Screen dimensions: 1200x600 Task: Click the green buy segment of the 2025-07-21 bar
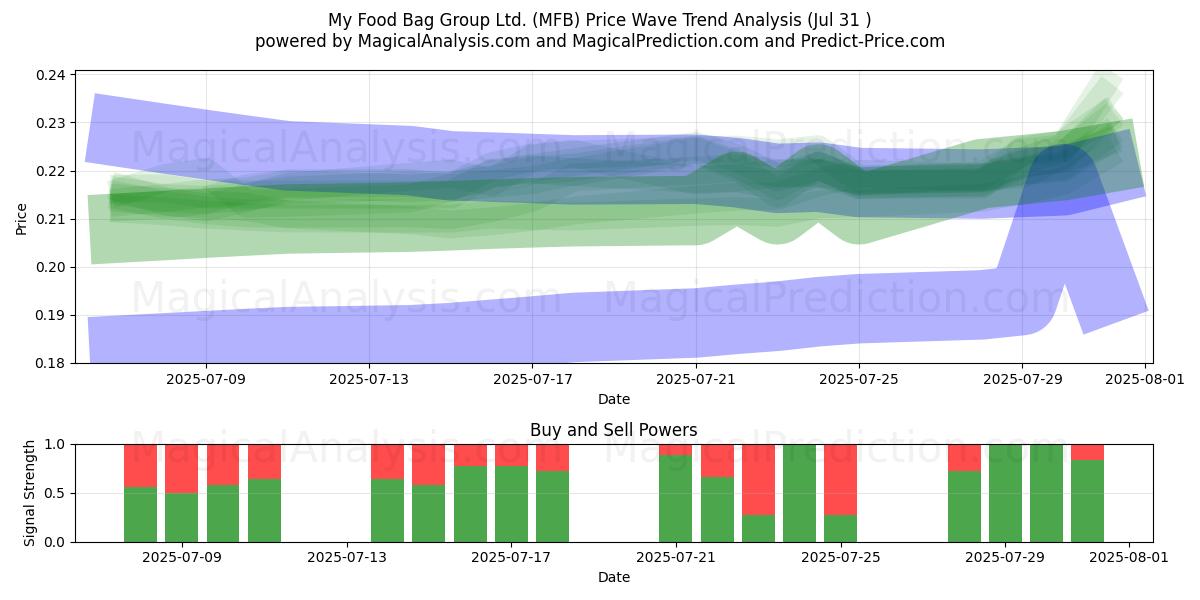676,499
